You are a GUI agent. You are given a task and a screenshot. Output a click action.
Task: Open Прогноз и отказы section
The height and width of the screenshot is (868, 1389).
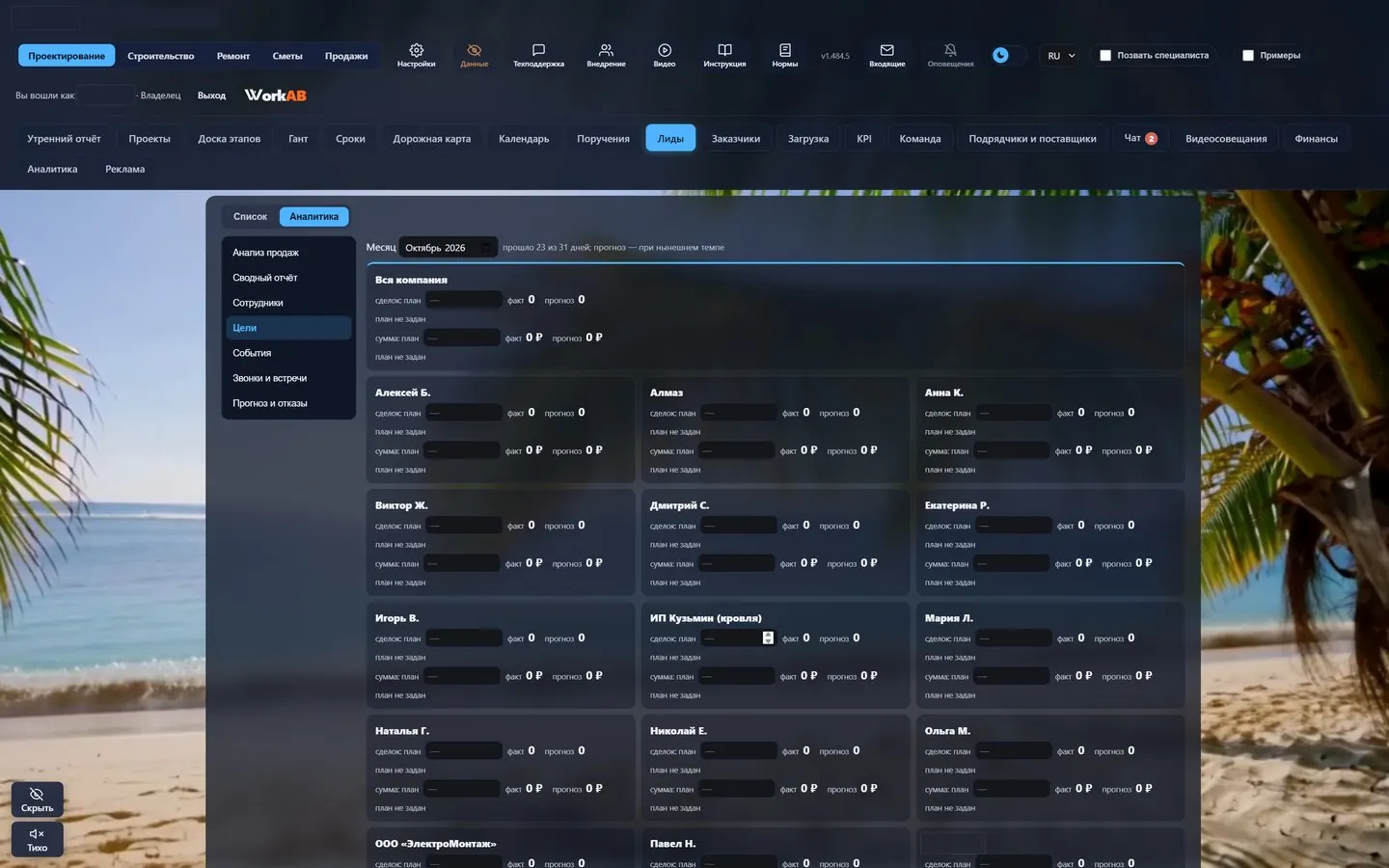point(288,403)
